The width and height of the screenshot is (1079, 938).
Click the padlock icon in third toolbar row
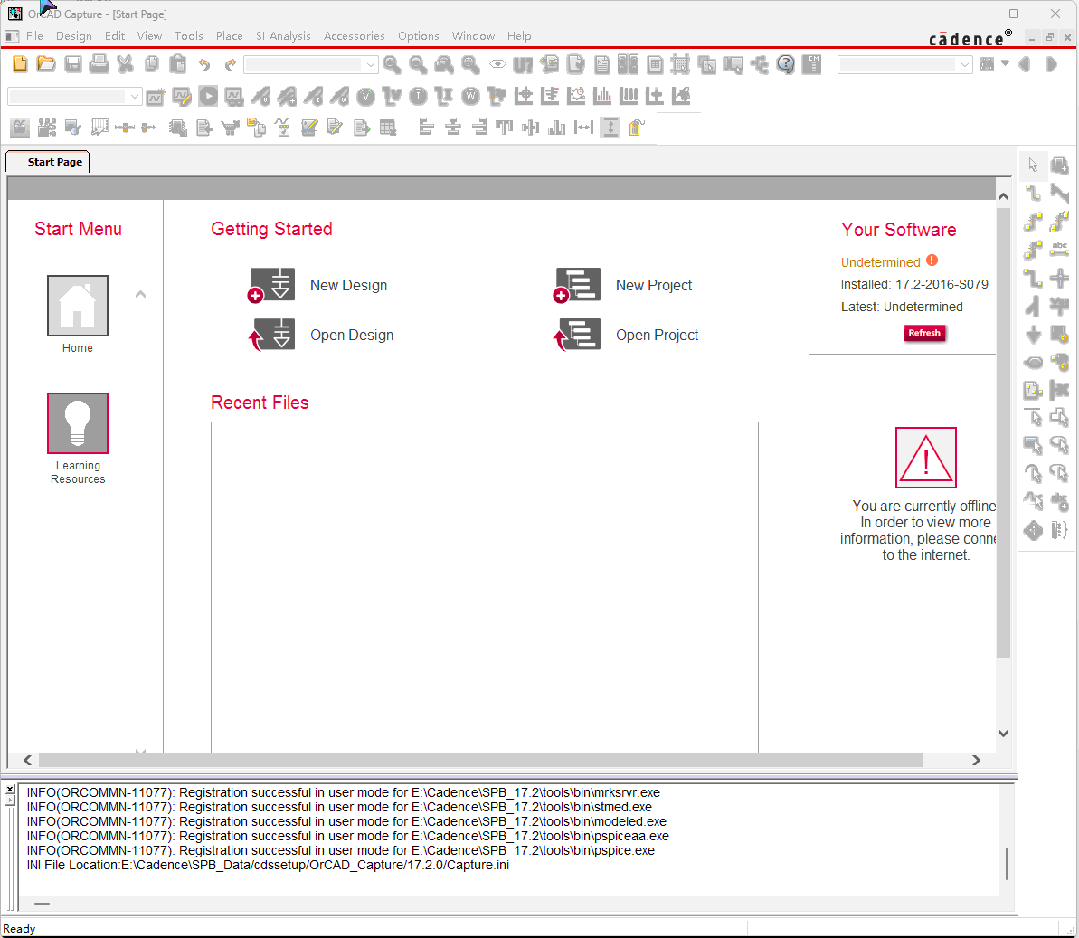click(x=636, y=127)
